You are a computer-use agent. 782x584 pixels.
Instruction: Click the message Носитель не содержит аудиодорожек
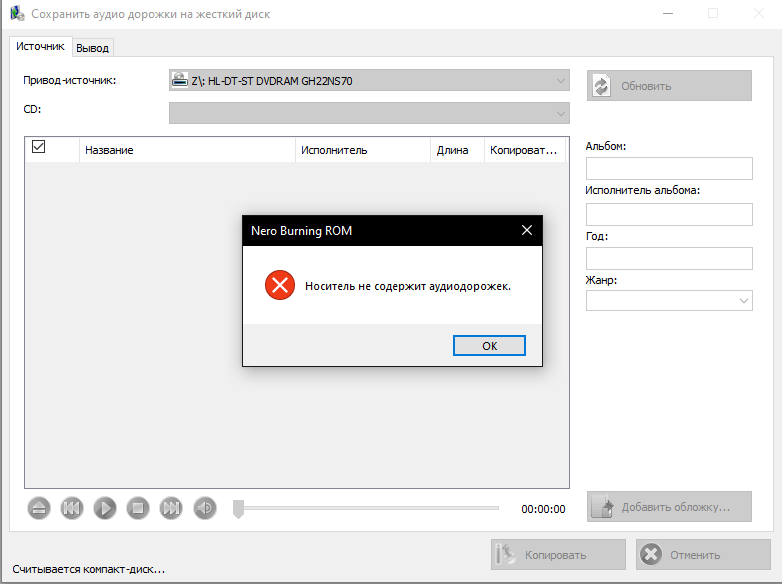[407, 286]
